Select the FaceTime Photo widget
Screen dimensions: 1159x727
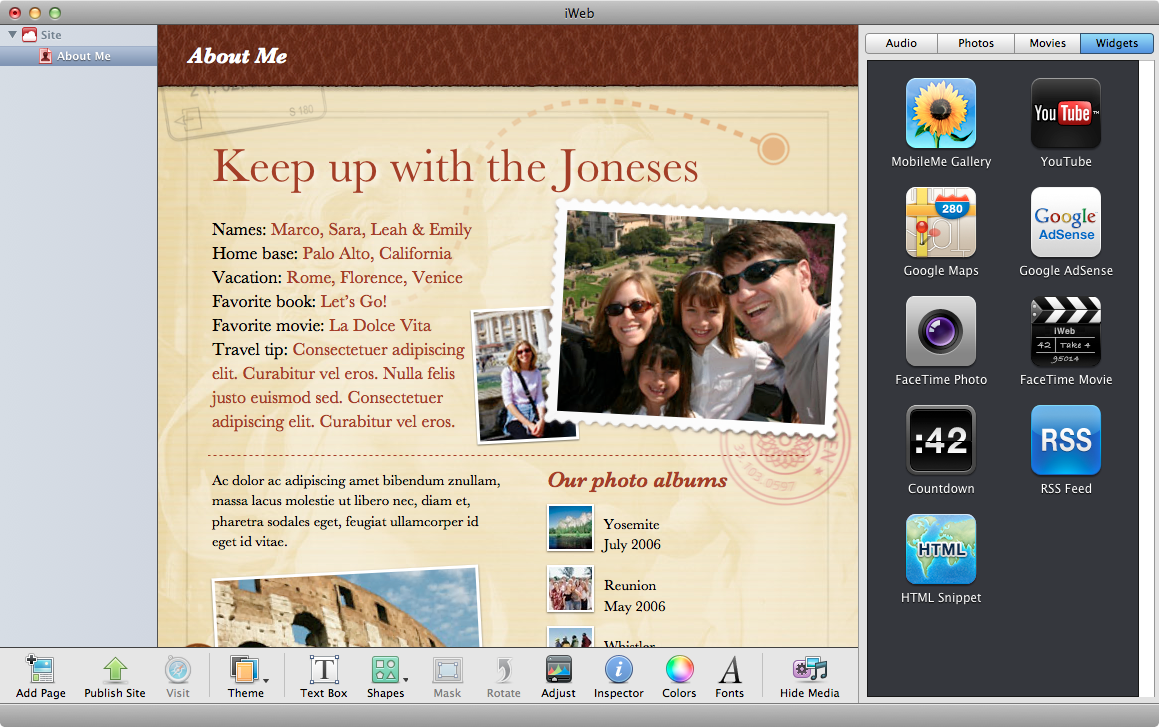pos(941,331)
